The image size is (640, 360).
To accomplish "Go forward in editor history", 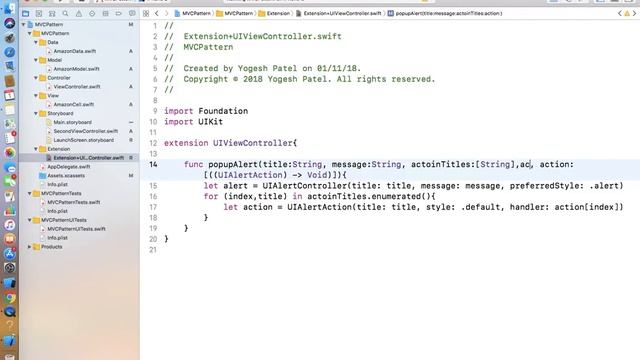I will pos(167,13).
